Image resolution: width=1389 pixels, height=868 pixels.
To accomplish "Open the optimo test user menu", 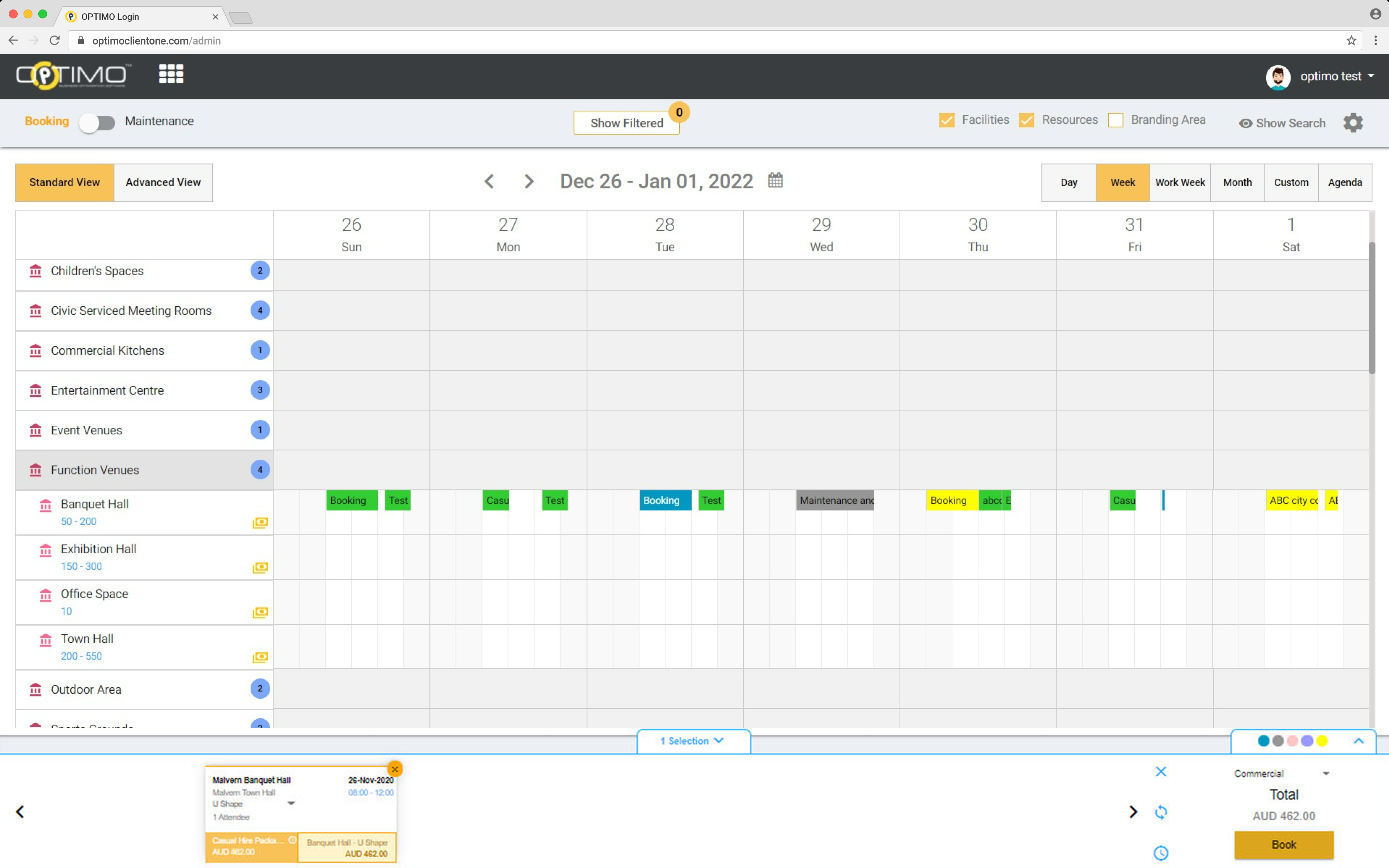I will [x=1330, y=76].
